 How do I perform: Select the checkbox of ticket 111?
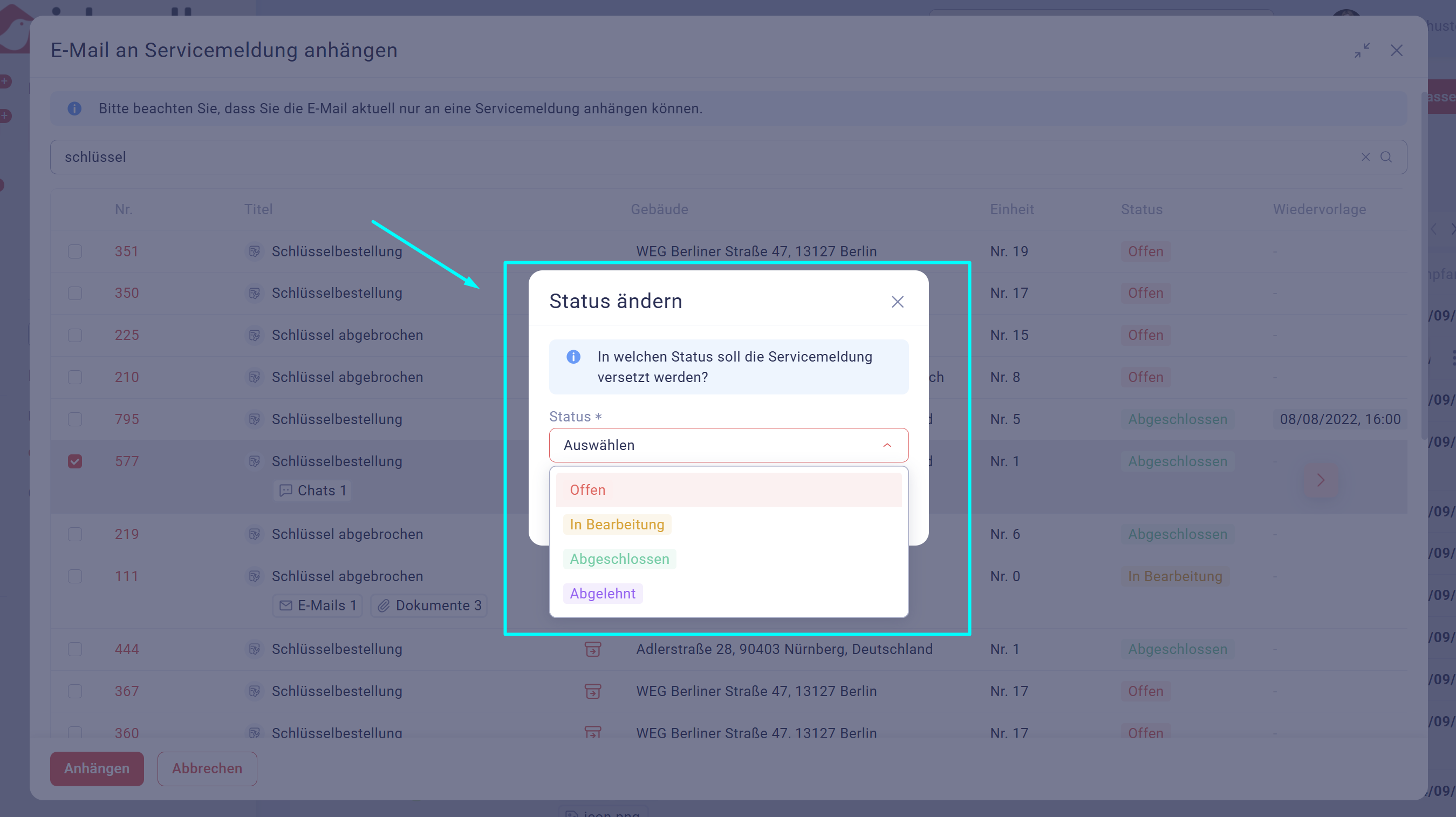coord(74,576)
